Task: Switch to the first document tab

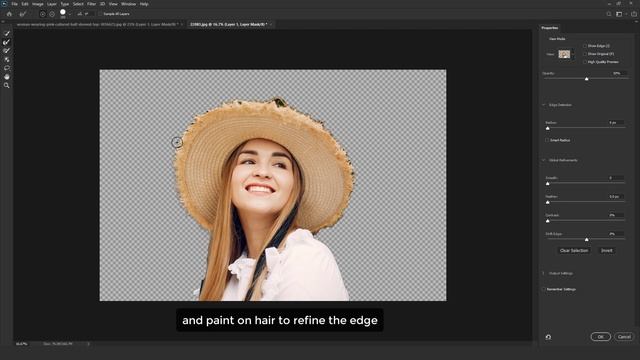Action: coord(98,24)
